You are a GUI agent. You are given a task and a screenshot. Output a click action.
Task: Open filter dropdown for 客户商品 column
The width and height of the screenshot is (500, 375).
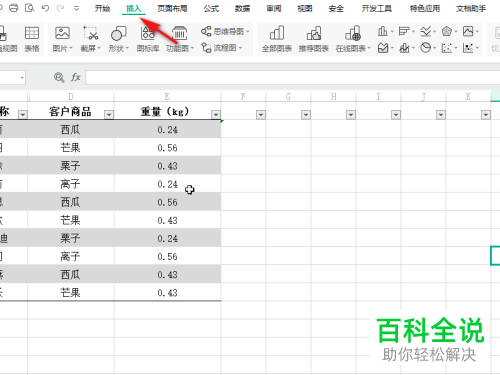pyautogui.click(x=109, y=115)
